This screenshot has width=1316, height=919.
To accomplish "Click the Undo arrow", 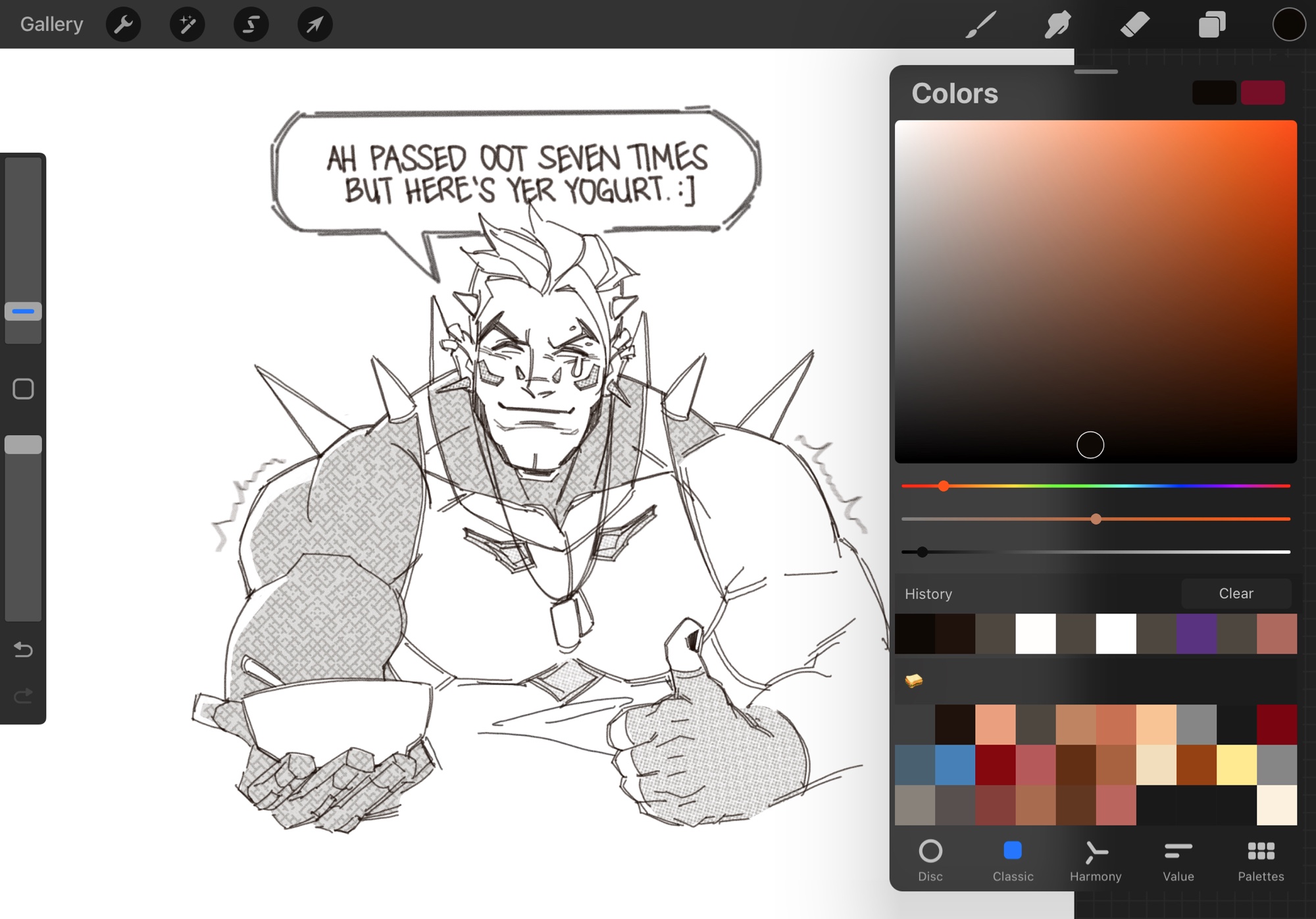I will 23,650.
